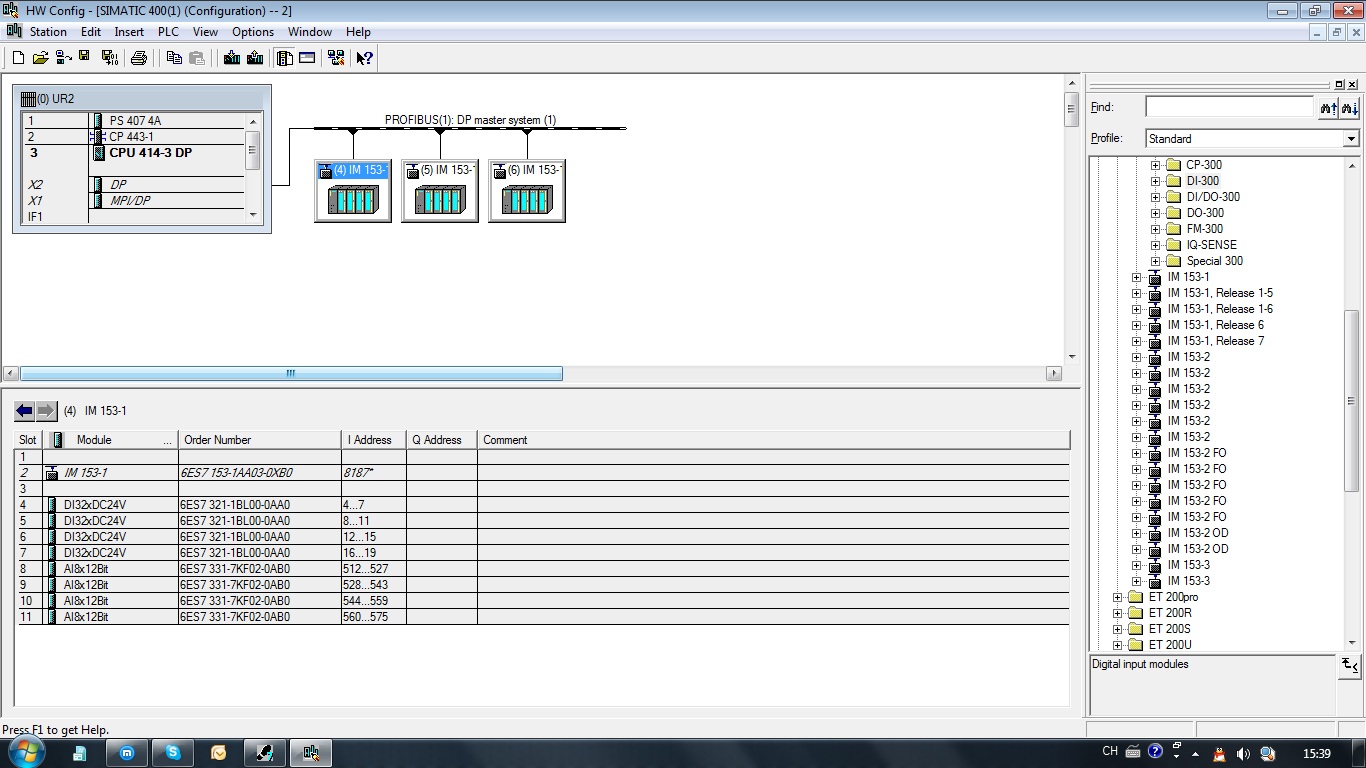The width and height of the screenshot is (1366, 768).
Task: Copy the selection with the Copy toolbar icon
Action: 173,58
